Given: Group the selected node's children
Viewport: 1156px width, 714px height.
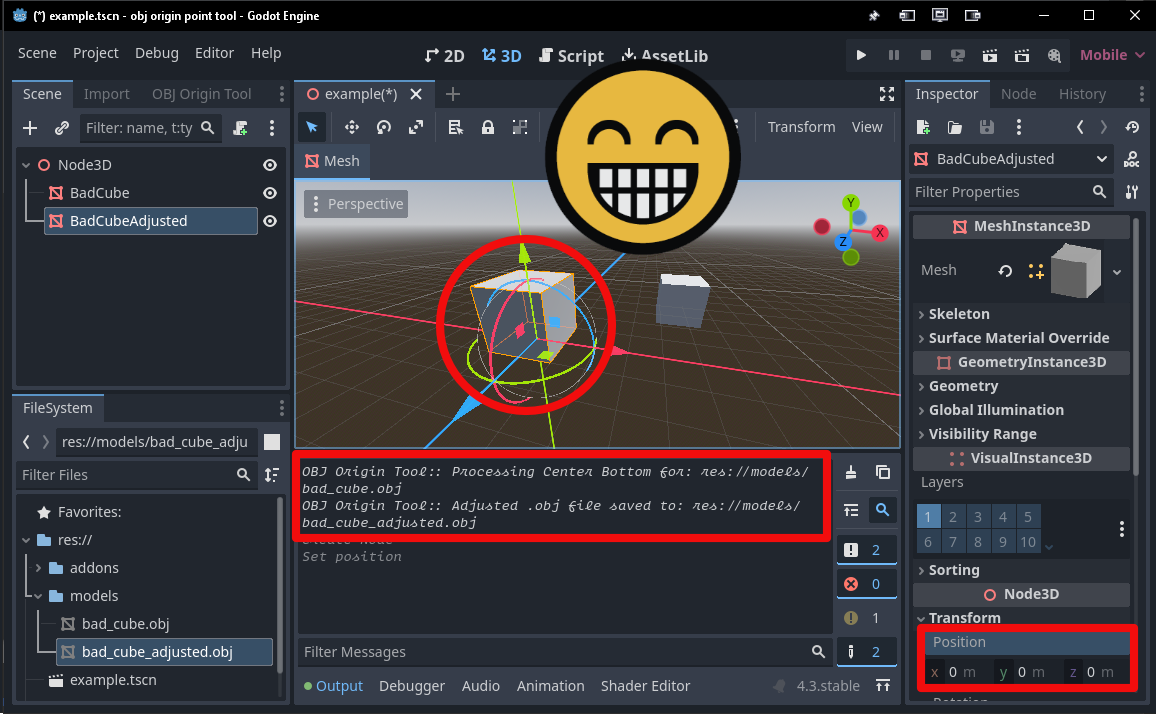Looking at the screenshot, I should coord(520,127).
